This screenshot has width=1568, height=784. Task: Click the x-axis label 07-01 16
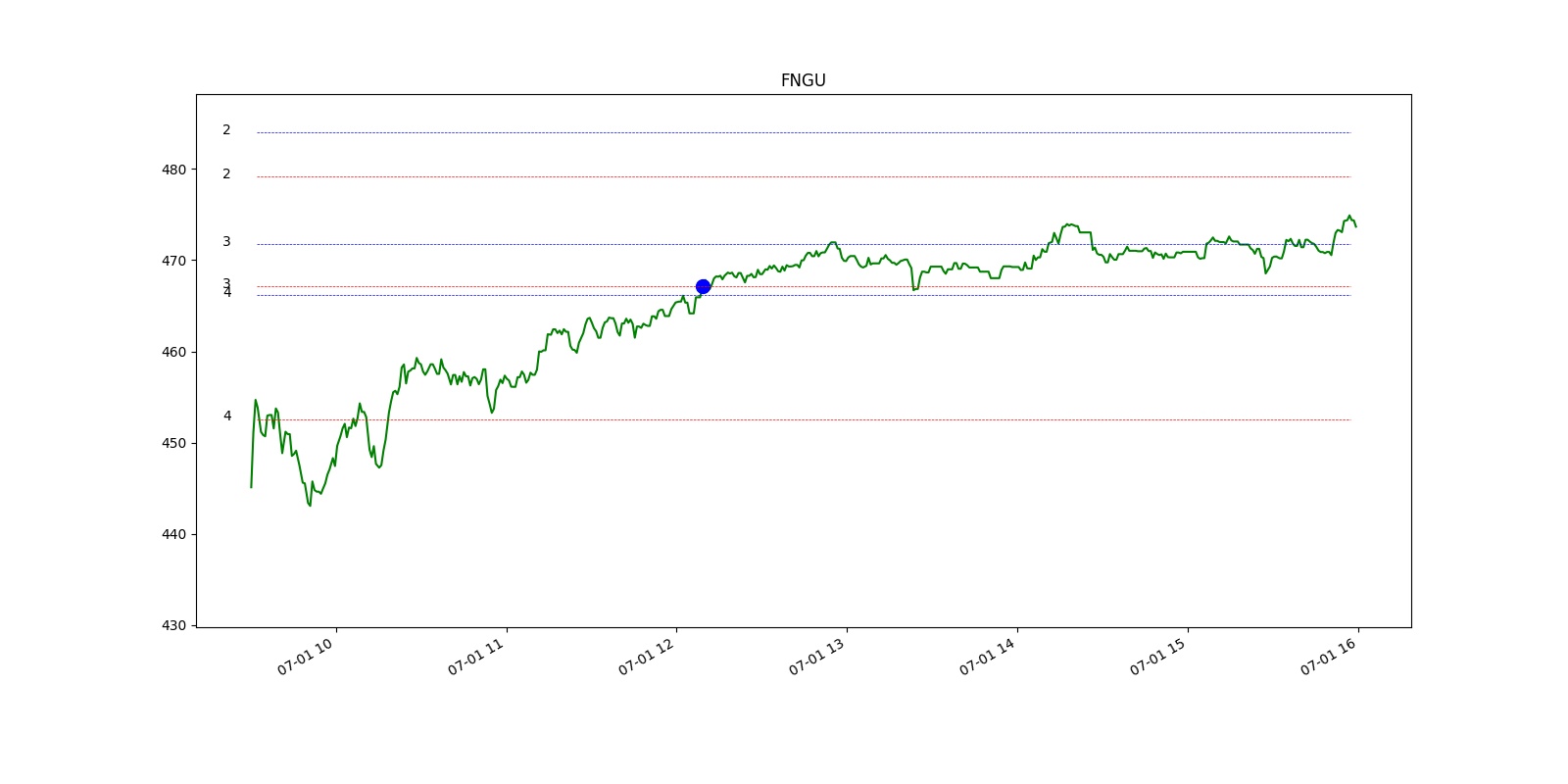coord(1329,657)
